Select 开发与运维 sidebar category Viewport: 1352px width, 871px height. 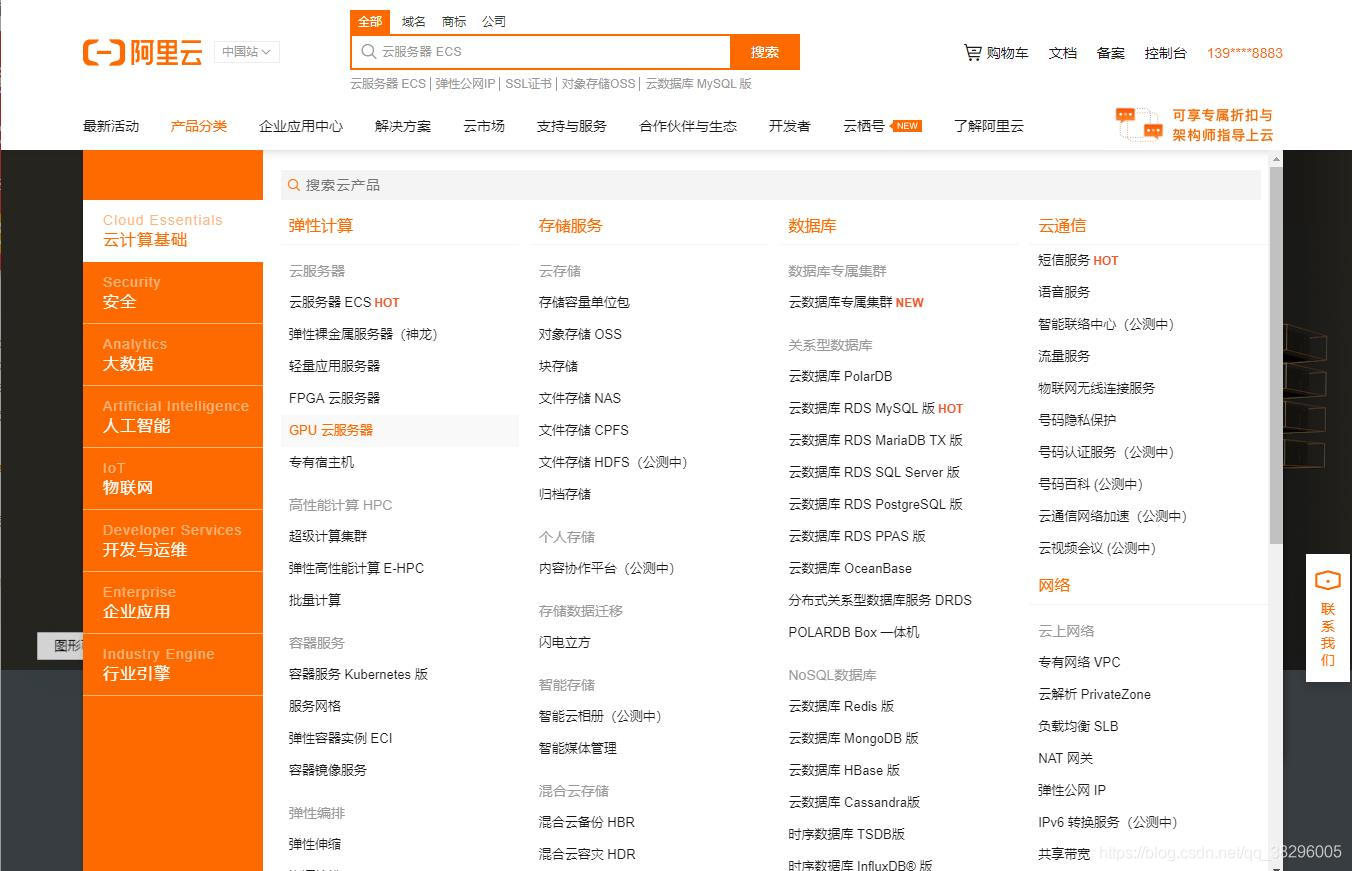pyautogui.click(x=173, y=541)
